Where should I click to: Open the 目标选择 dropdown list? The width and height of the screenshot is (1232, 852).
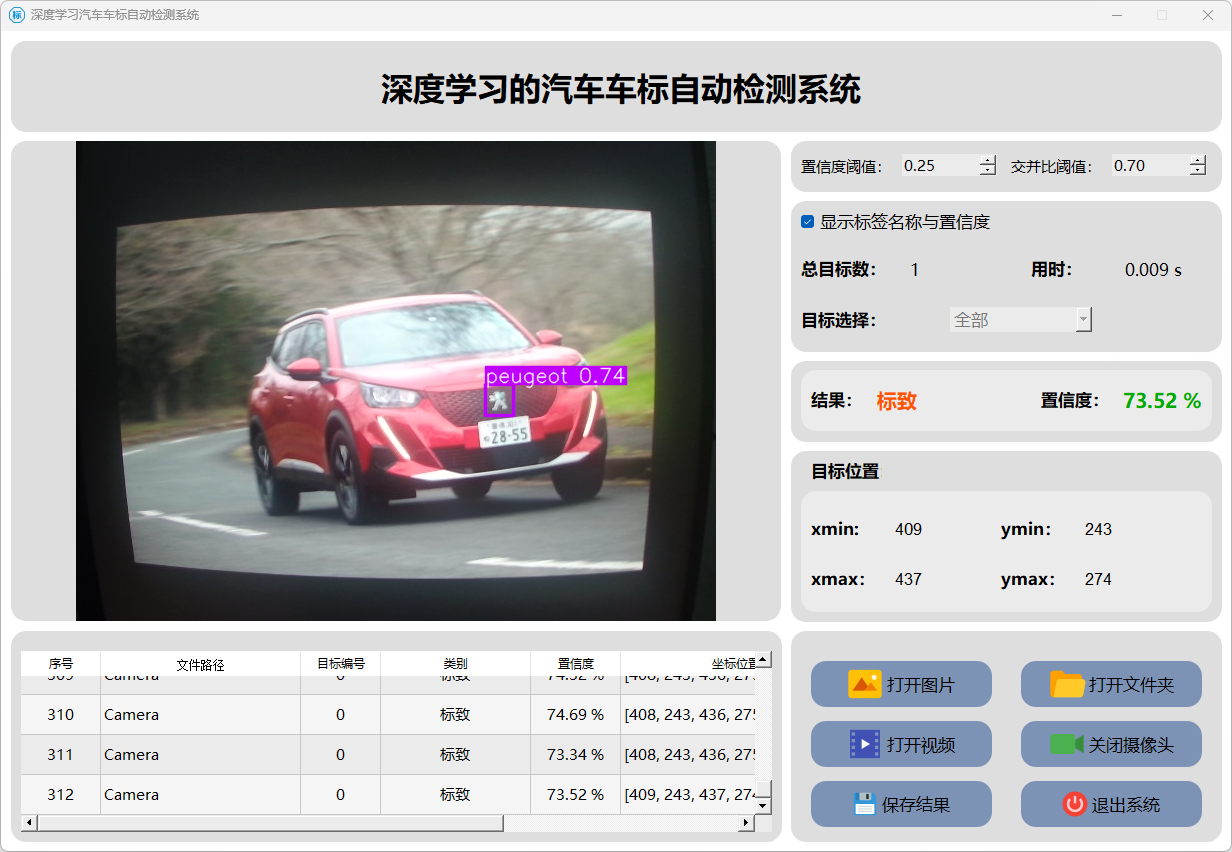coord(1083,320)
